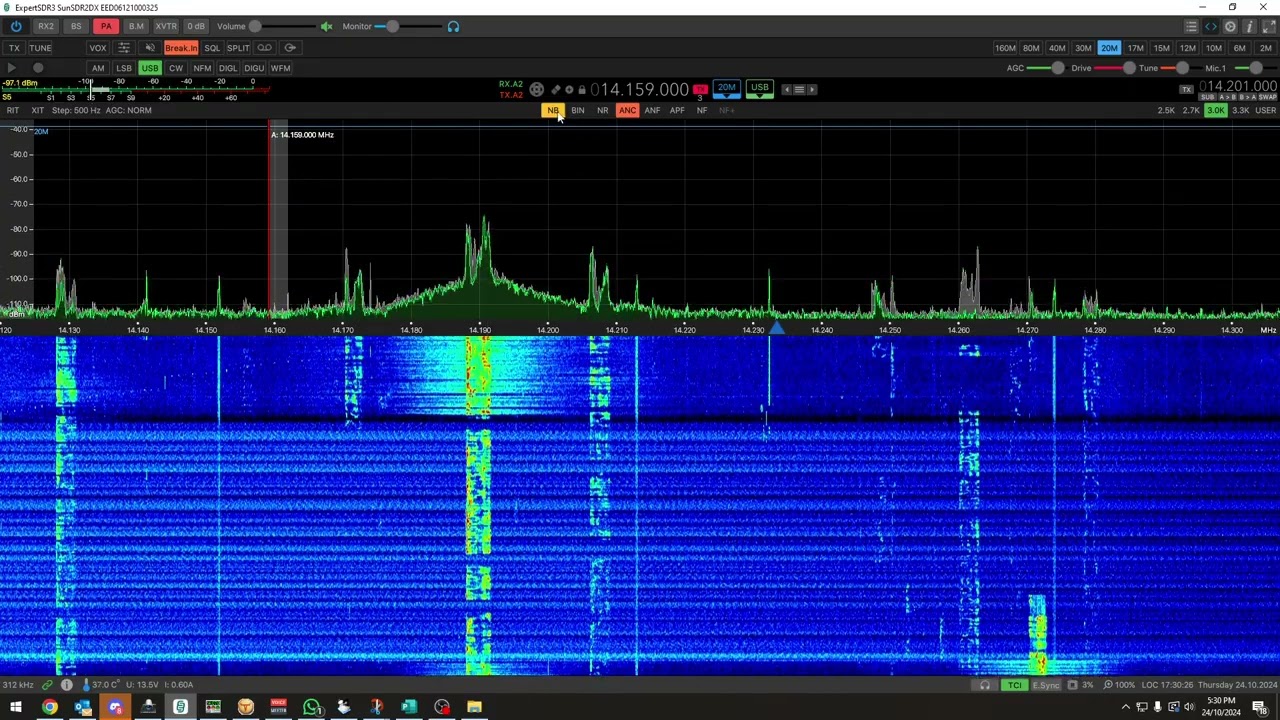Toggle the B.M button

(136, 26)
